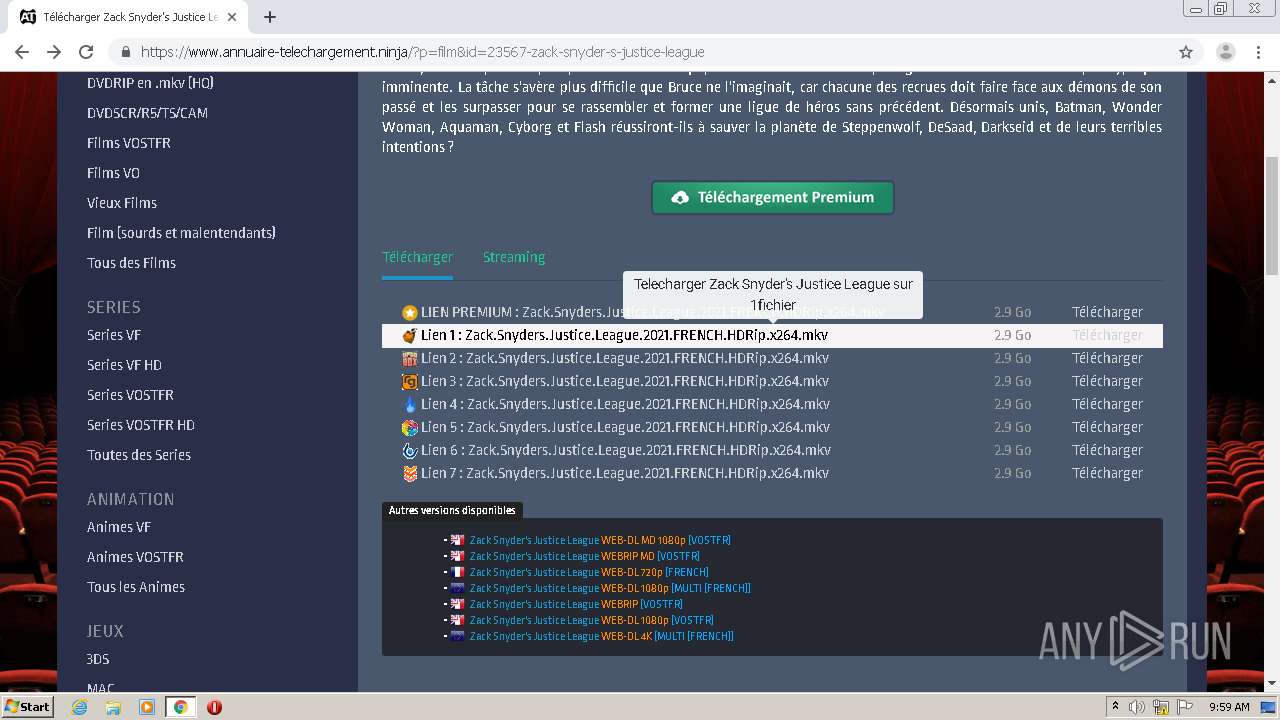Open Animes VOSTFR sidebar link
This screenshot has width=1280, height=720.
[x=135, y=557]
